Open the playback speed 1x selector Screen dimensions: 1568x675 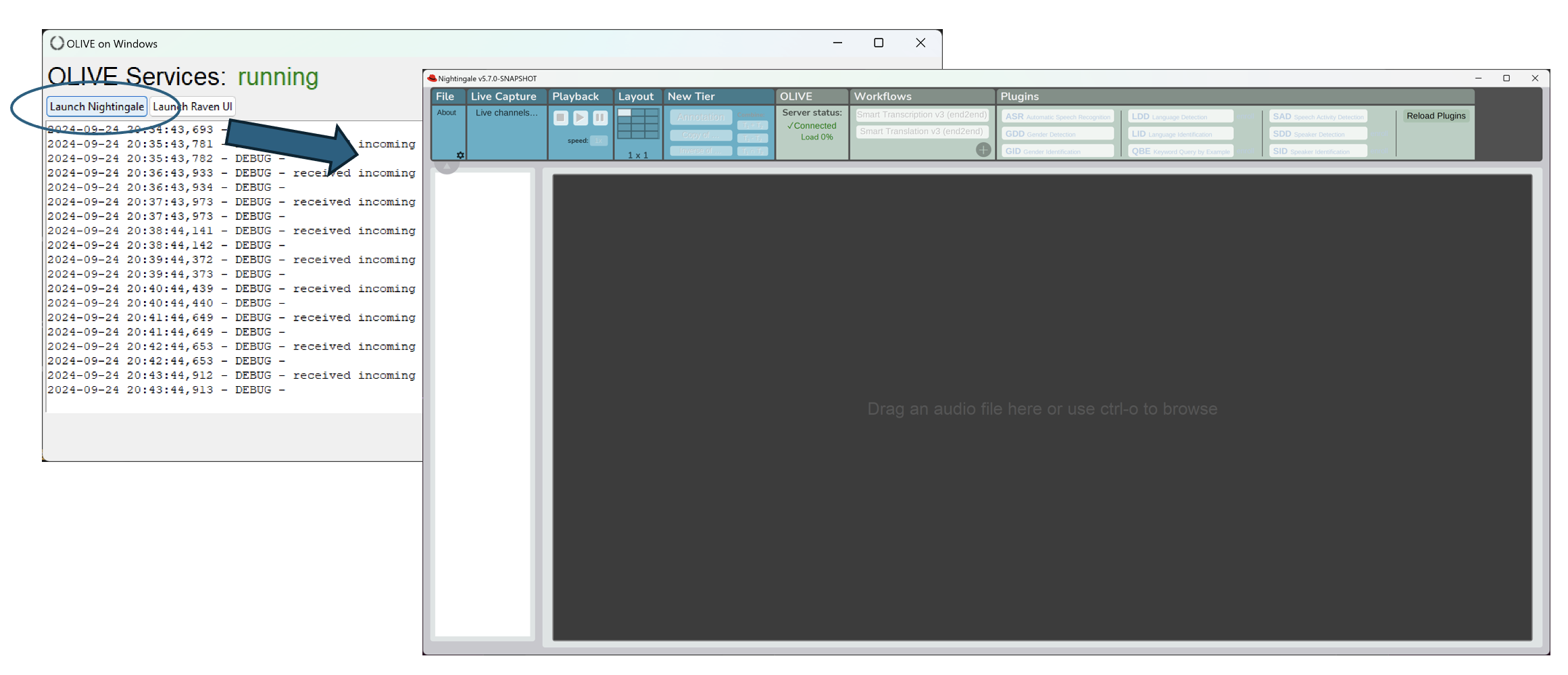point(598,141)
